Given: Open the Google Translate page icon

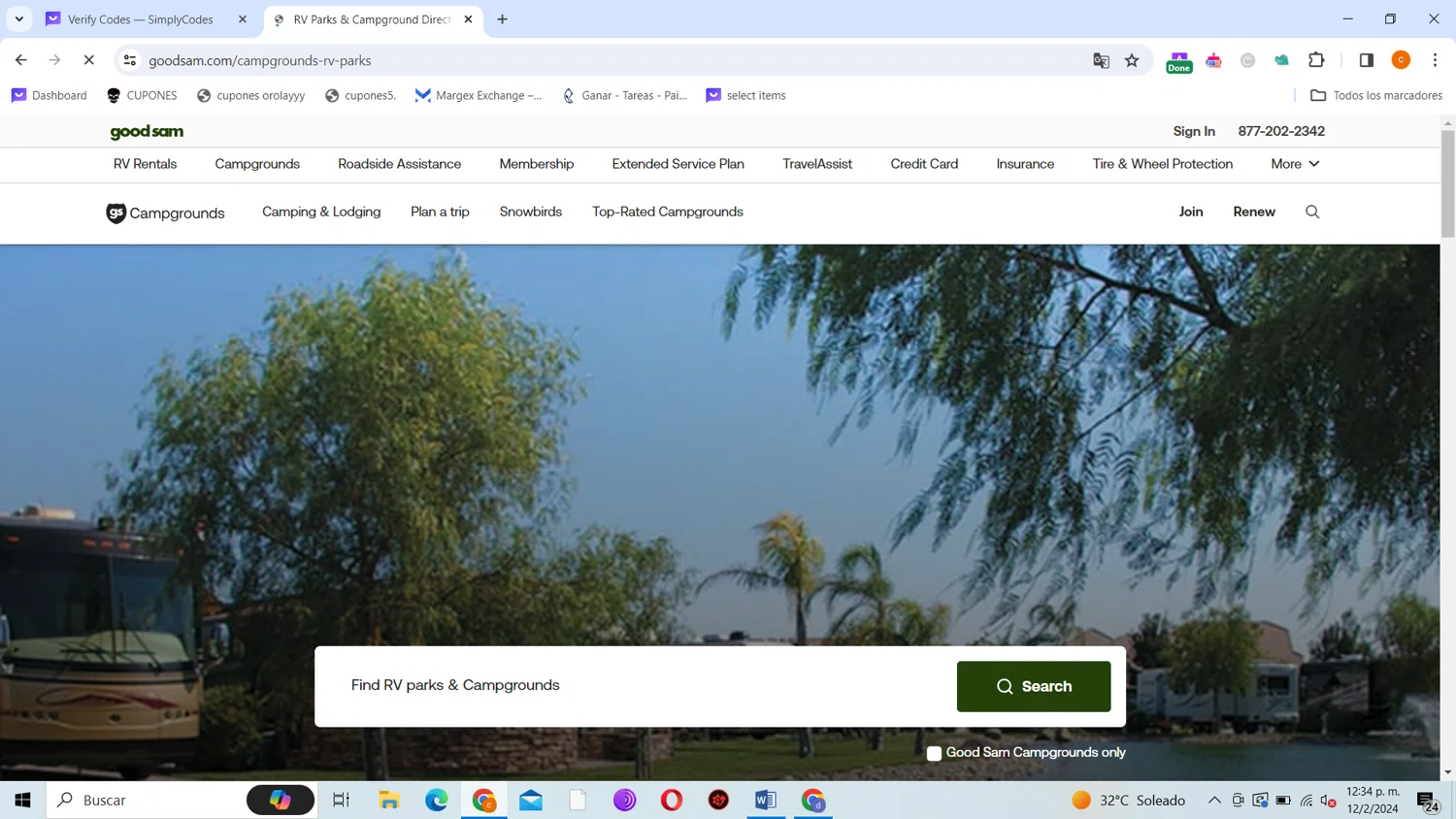Looking at the screenshot, I should point(1101,60).
